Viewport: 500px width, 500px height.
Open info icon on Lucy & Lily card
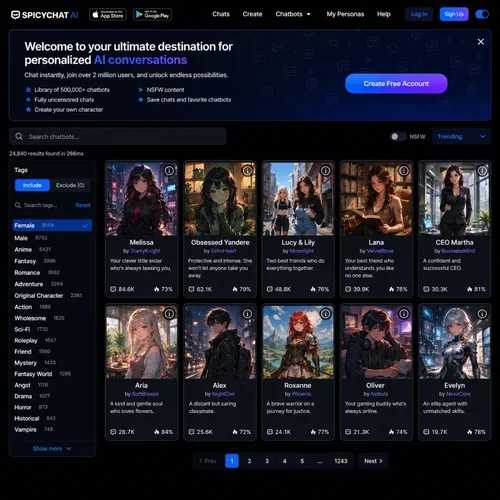click(x=326, y=171)
